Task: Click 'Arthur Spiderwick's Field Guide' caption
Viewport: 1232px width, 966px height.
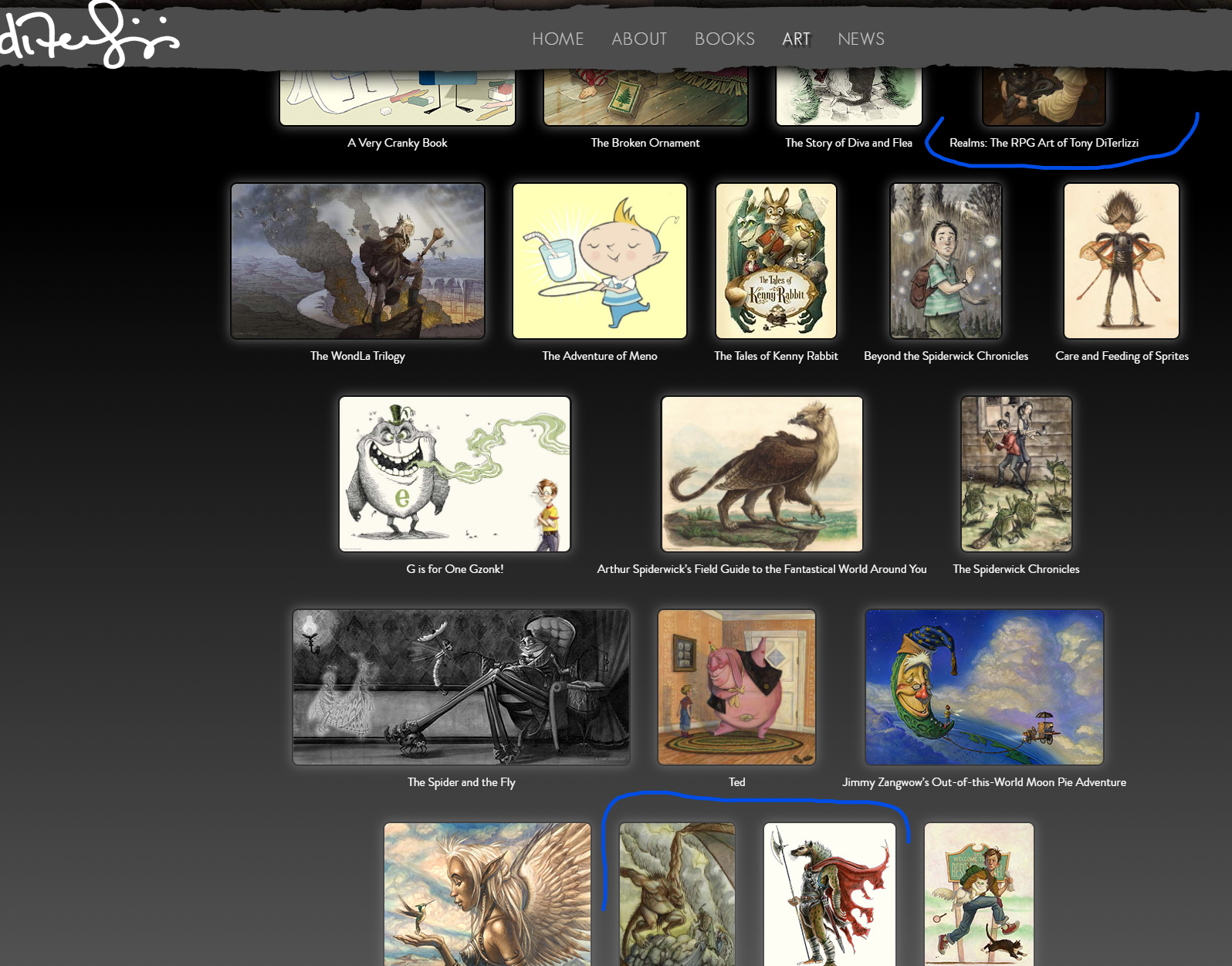Action: (762, 569)
